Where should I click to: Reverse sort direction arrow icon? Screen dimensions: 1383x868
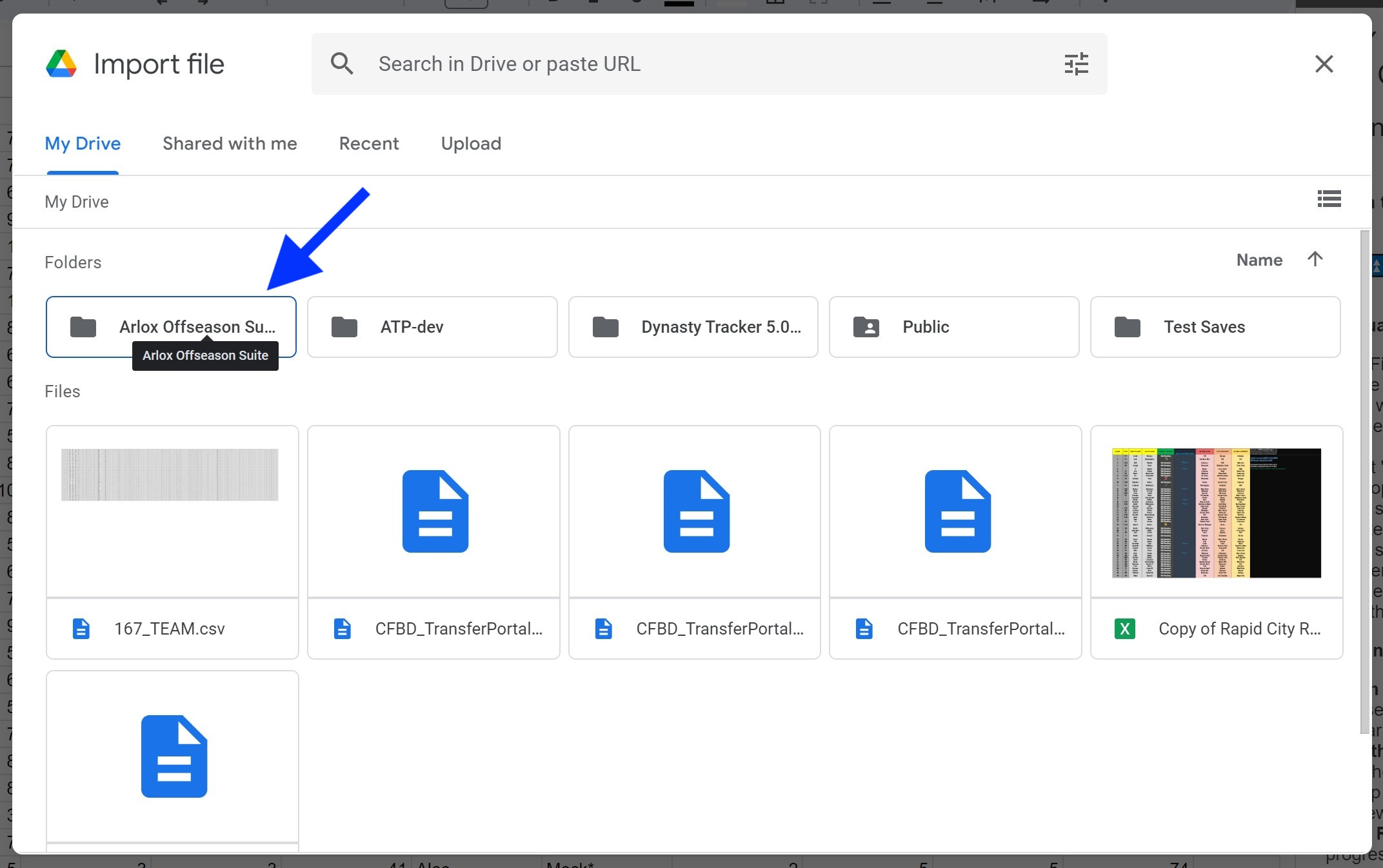(1315, 259)
